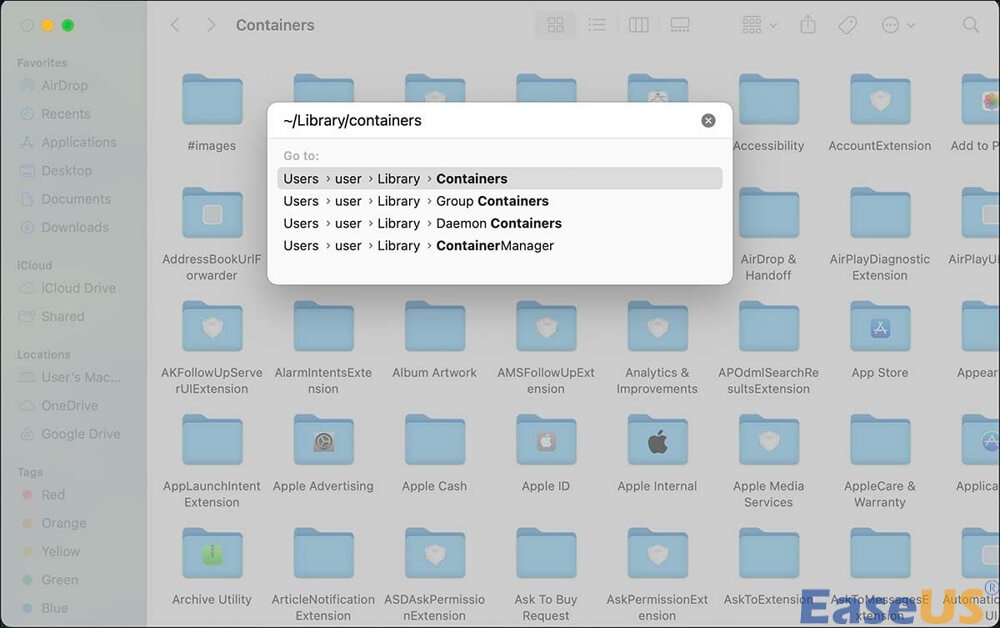The width and height of the screenshot is (1000, 628).
Task: Open AirDrop in the sidebar
Action: point(64,86)
